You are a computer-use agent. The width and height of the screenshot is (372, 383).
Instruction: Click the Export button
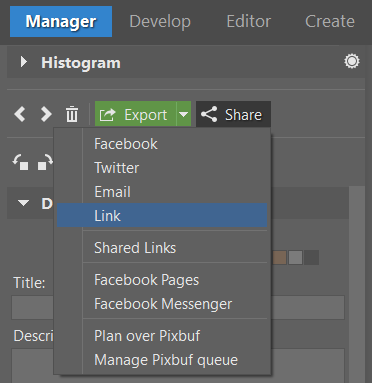[135, 114]
